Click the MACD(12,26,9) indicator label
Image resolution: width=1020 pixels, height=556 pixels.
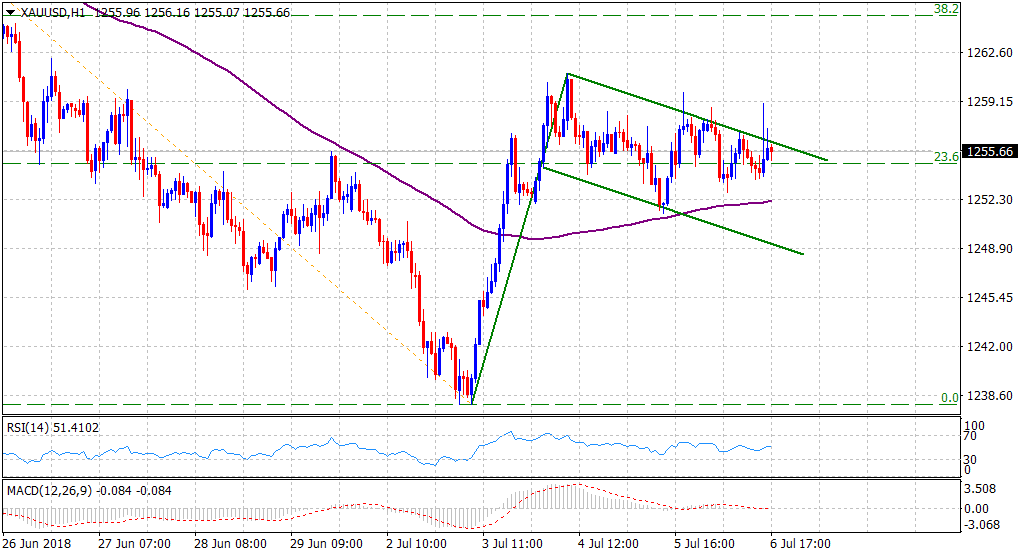click(48, 491)
